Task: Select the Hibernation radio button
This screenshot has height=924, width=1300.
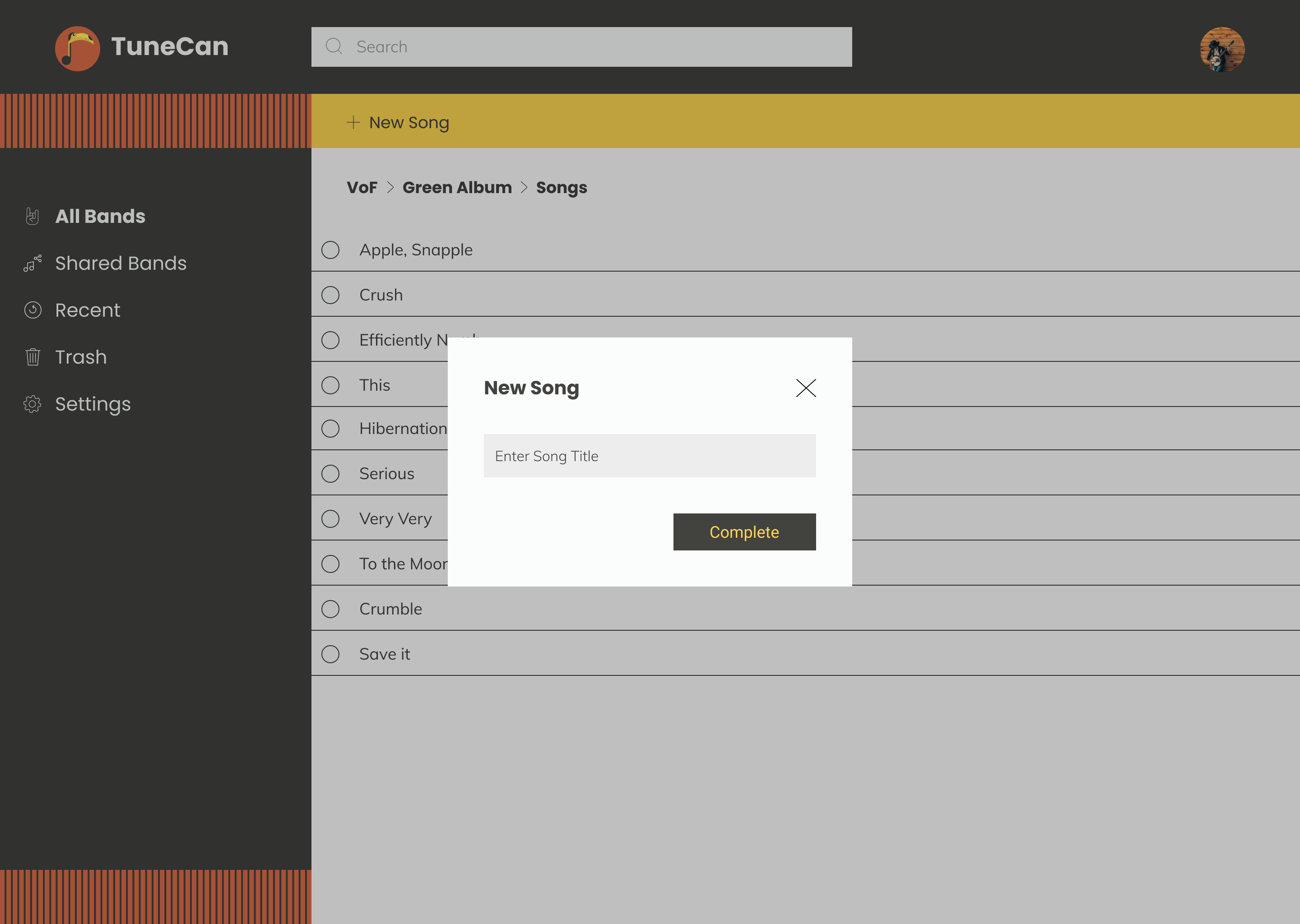Action: (330, 429)
